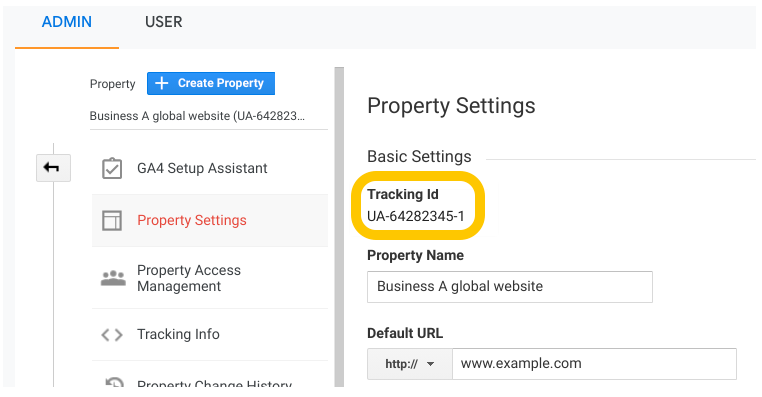Click the Property Access Management people icon
This screenshot has width=762, height=397.
pos(113,278)
